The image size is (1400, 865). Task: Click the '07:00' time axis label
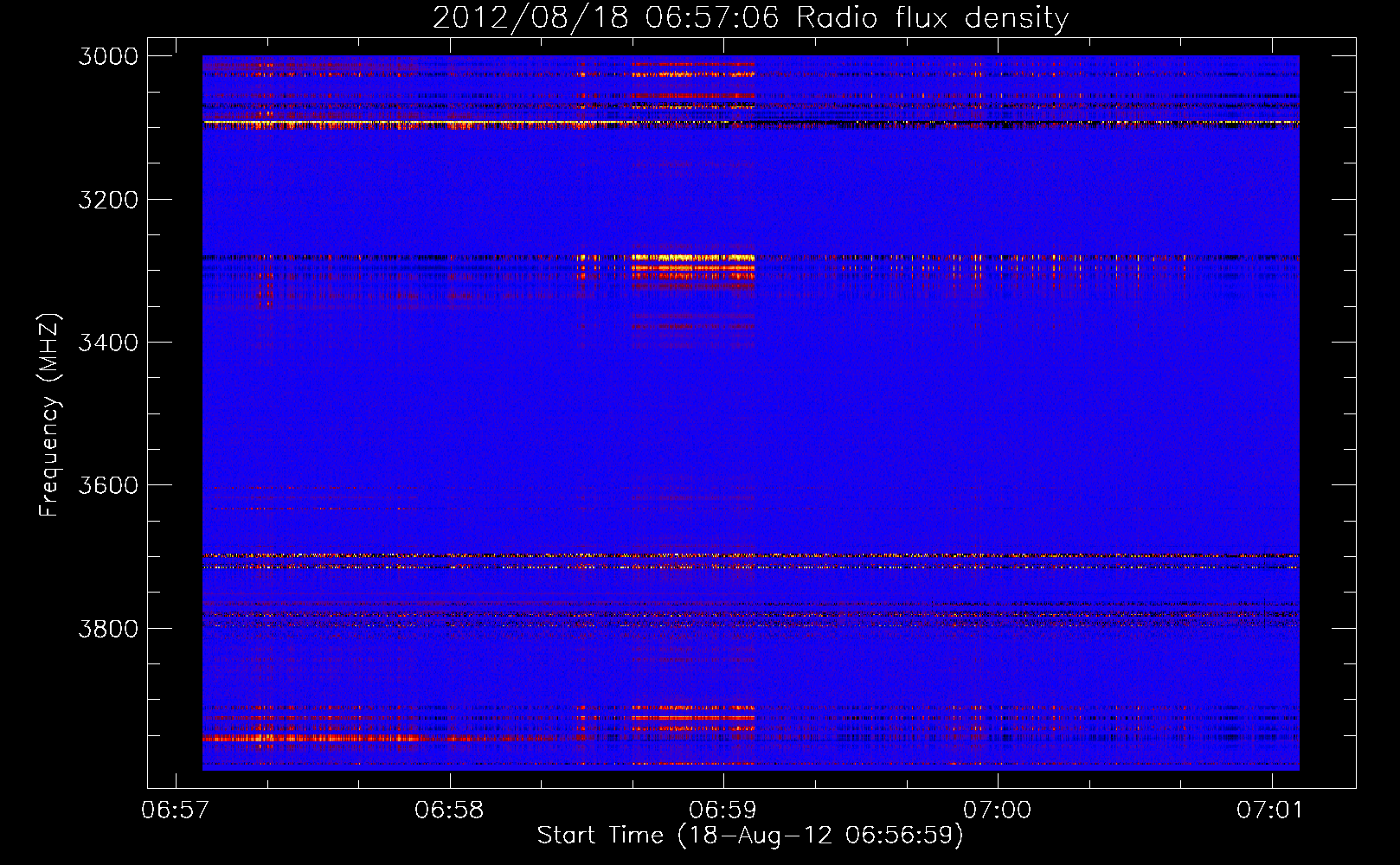[997, 810]
